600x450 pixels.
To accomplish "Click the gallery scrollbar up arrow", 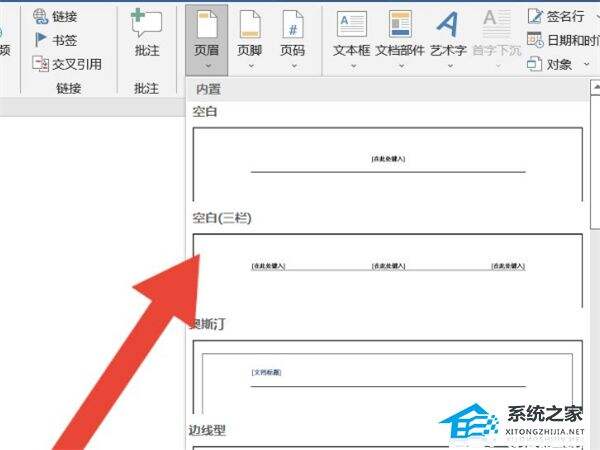I will pyautogui.click(x=595, y=87).
